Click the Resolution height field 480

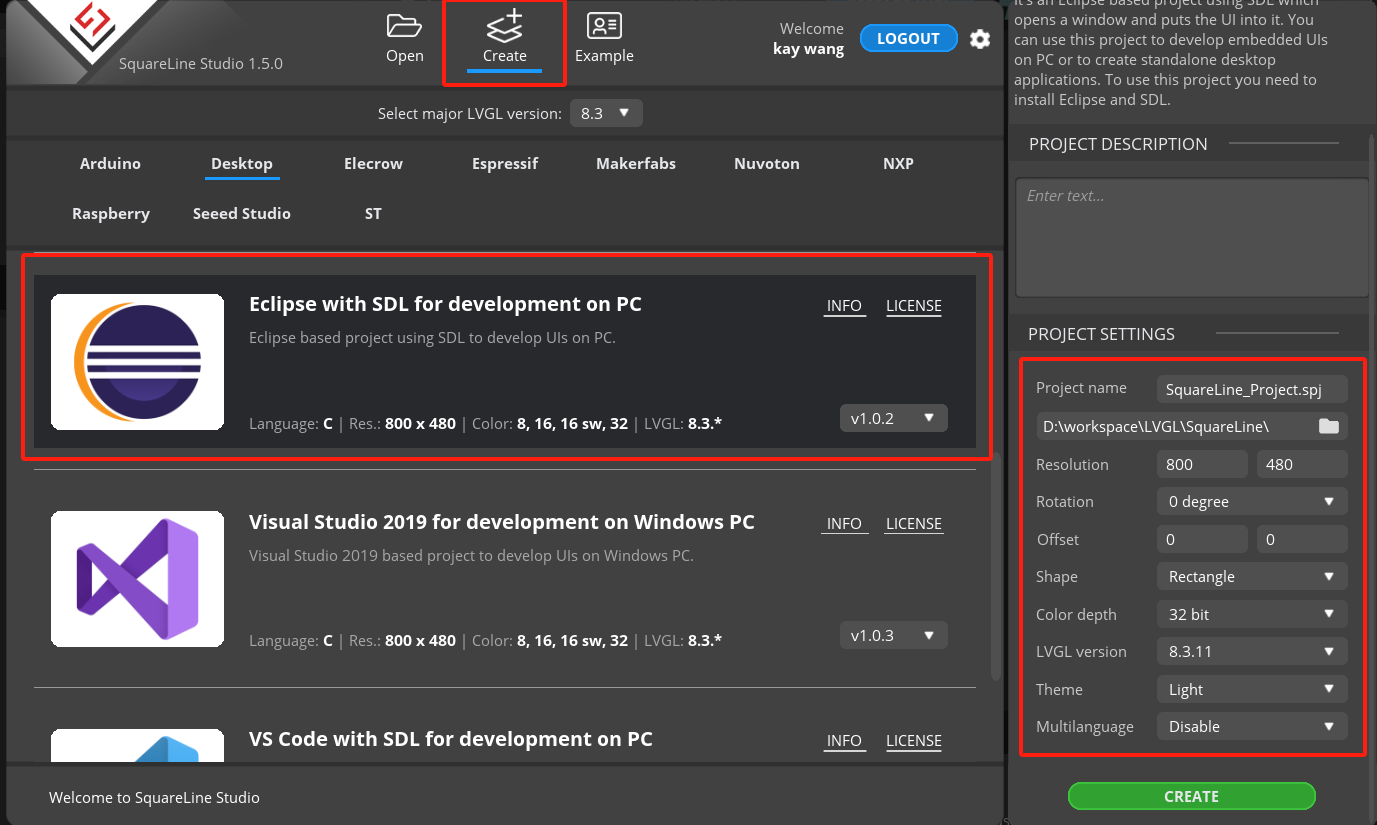1302,464
